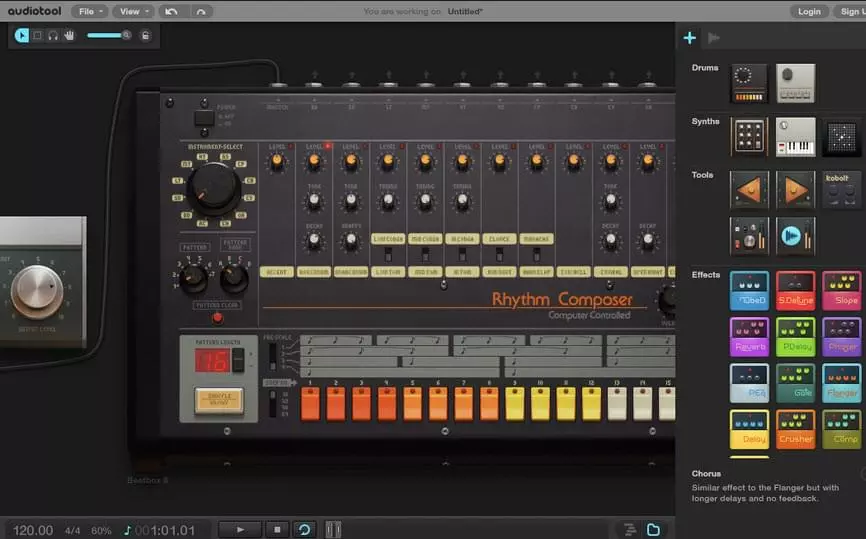This screenshot has height=539, width=866.
Task: Switch to the samples tab beside plus
Action: coord(714,38)
